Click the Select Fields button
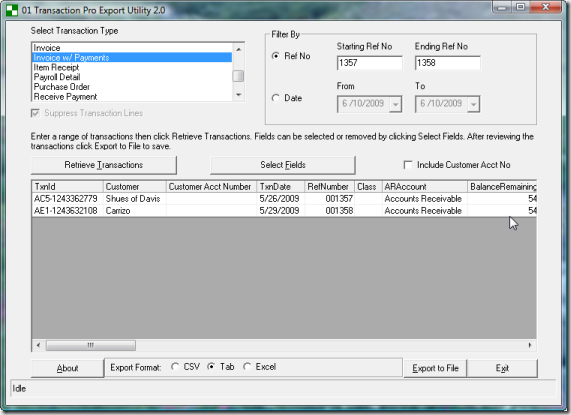571x415 pixels. point(283,165)
